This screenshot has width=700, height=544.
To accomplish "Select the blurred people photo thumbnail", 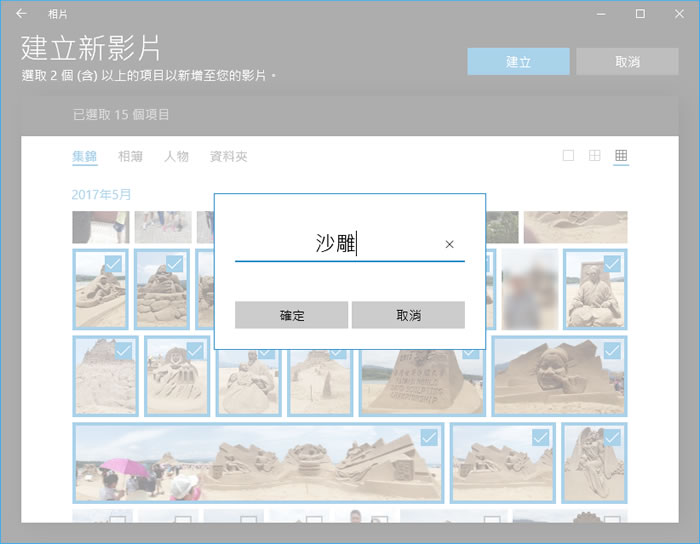I will 529,289.
